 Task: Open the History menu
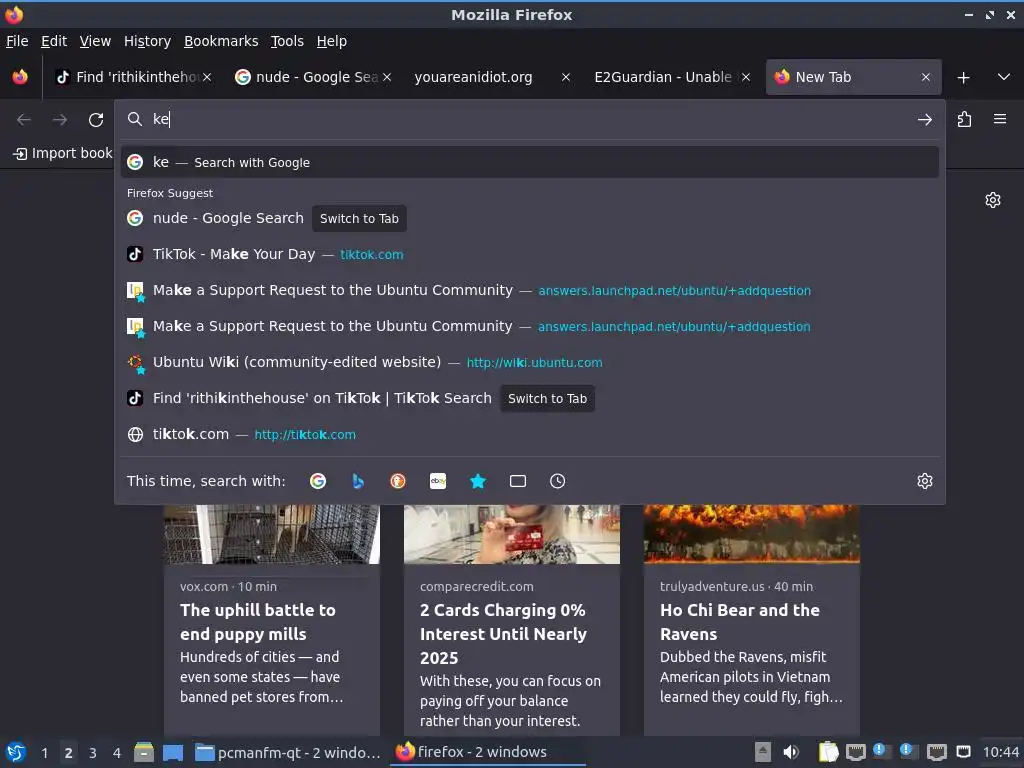pos(148,41)
